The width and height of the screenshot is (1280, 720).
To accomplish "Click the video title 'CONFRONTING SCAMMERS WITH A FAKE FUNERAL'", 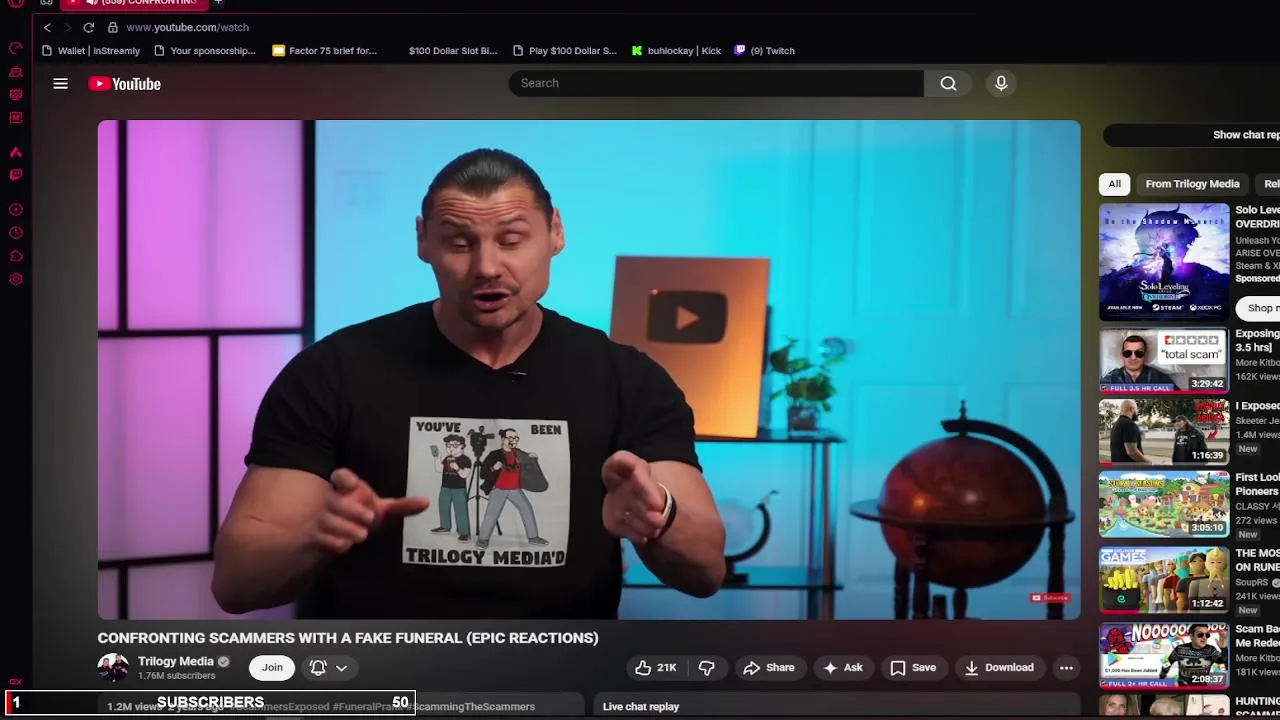I will tap(348, 638).
